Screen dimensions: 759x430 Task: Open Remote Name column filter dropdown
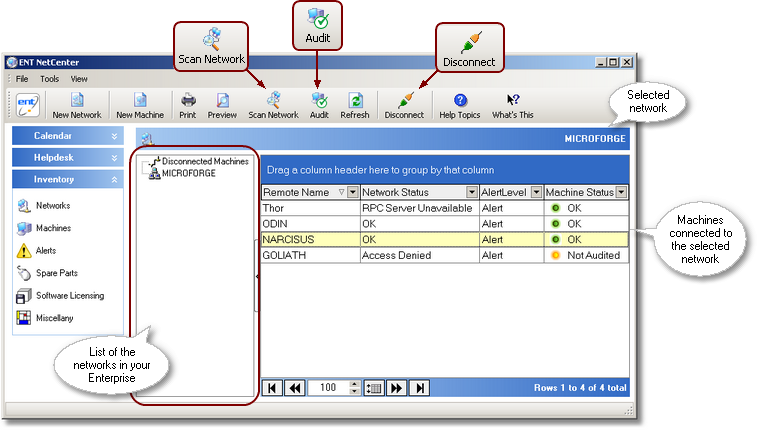[x=353, y=193]
